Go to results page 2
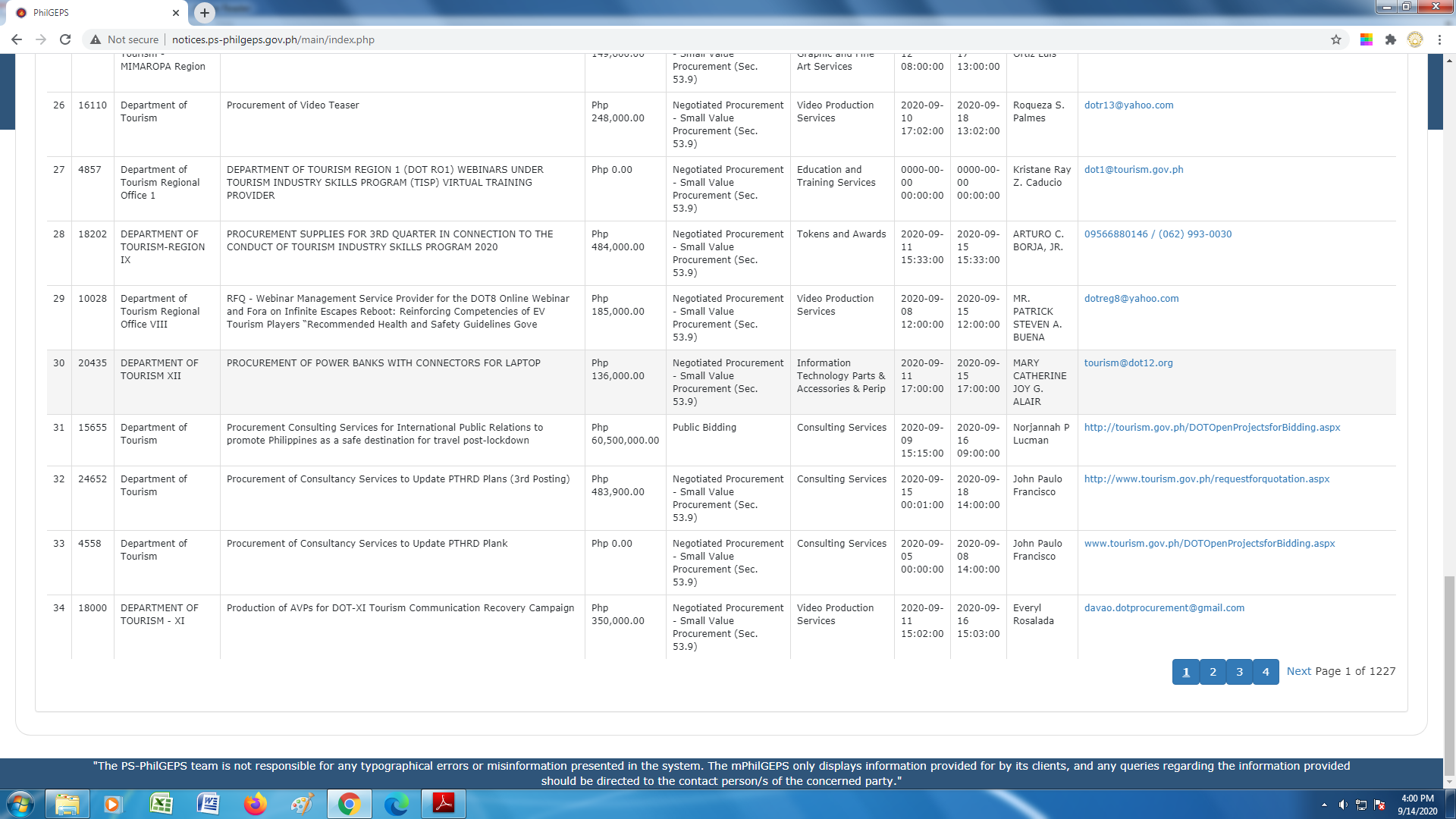This screenshot has width=1456, height=819. pos(1213,672)
